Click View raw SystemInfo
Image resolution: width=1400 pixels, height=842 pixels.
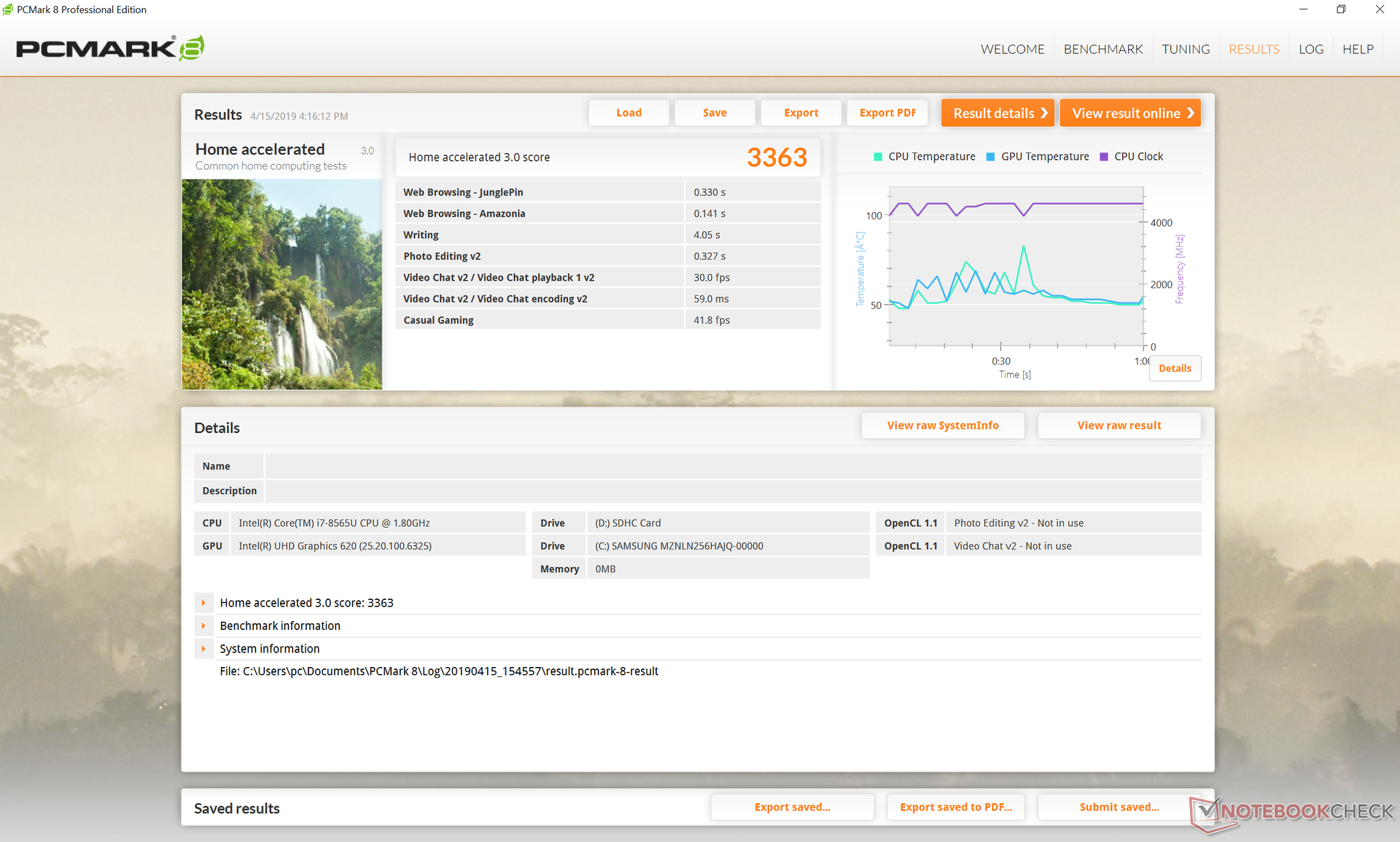[x=942, y=426]
